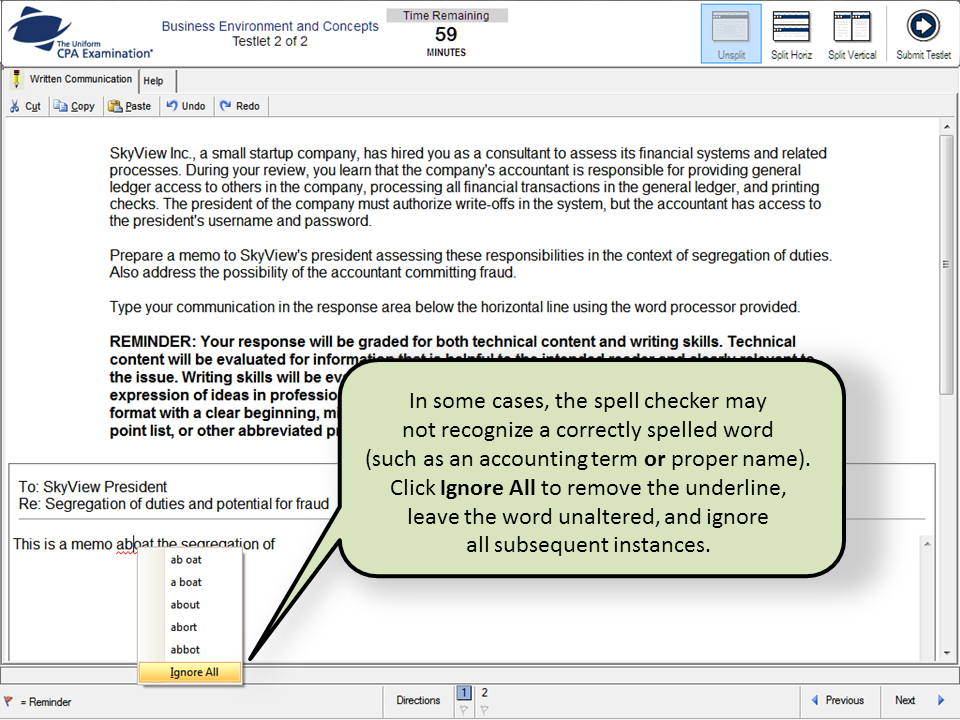
Task: Open the Directions button
Action: [418, 700]
